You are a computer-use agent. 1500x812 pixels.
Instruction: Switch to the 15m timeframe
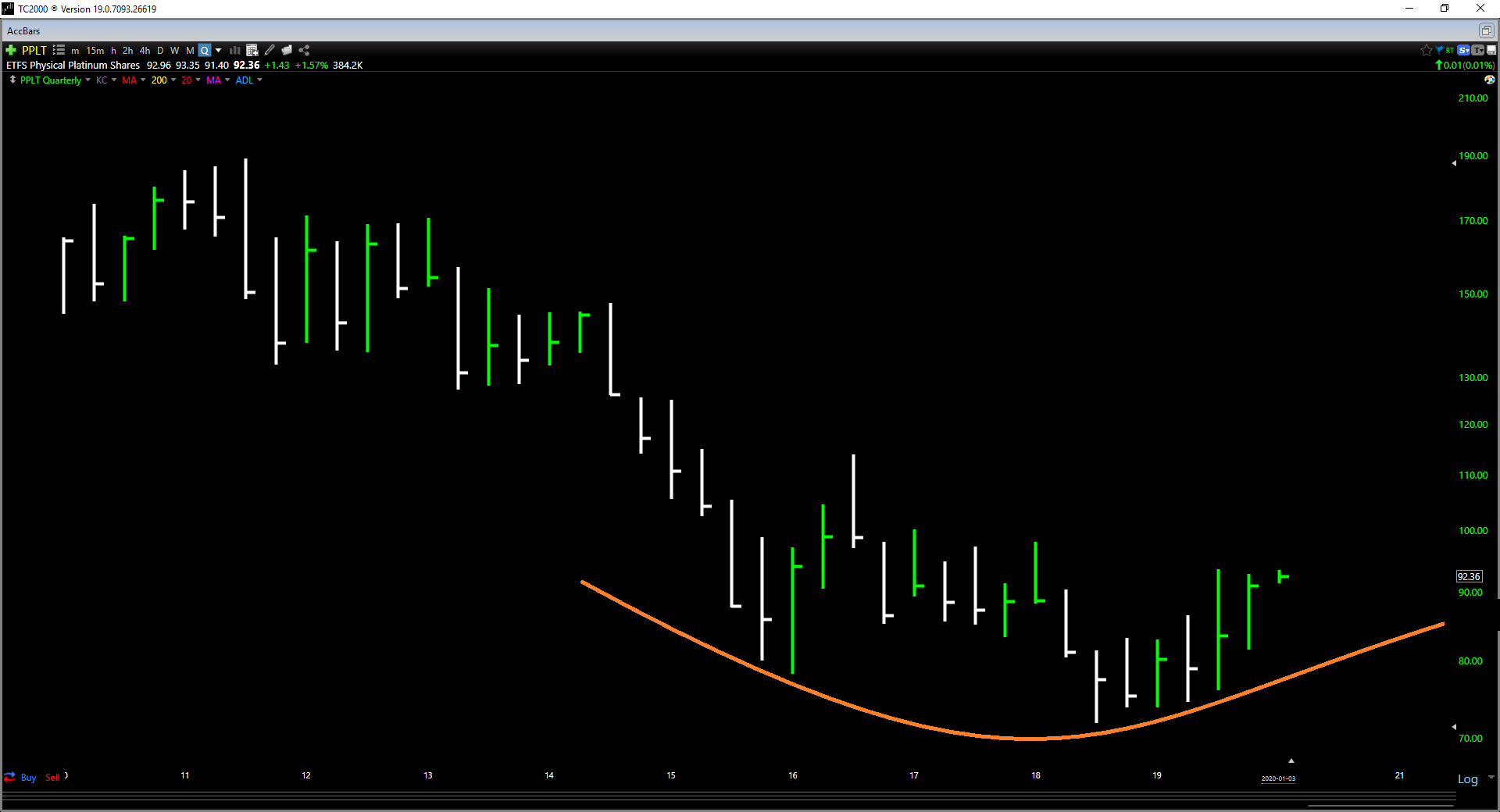coord(95,51)
